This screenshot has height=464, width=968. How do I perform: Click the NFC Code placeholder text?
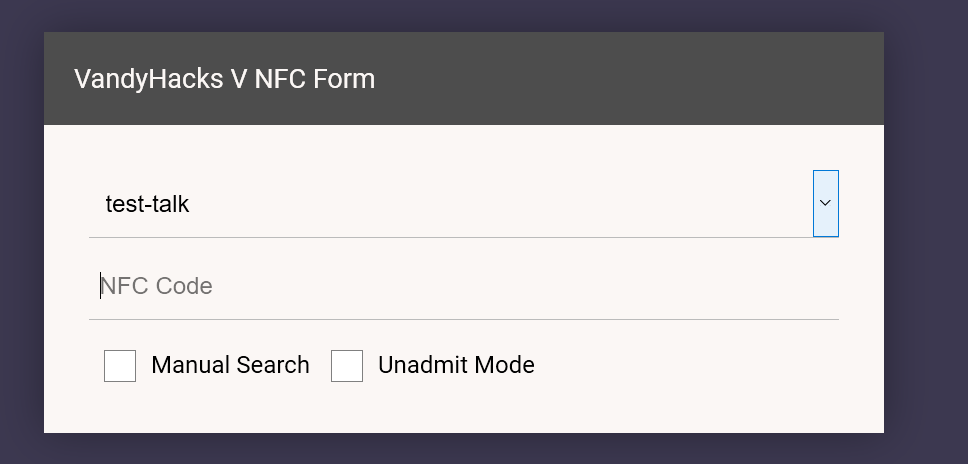click(x=157, y=287)
